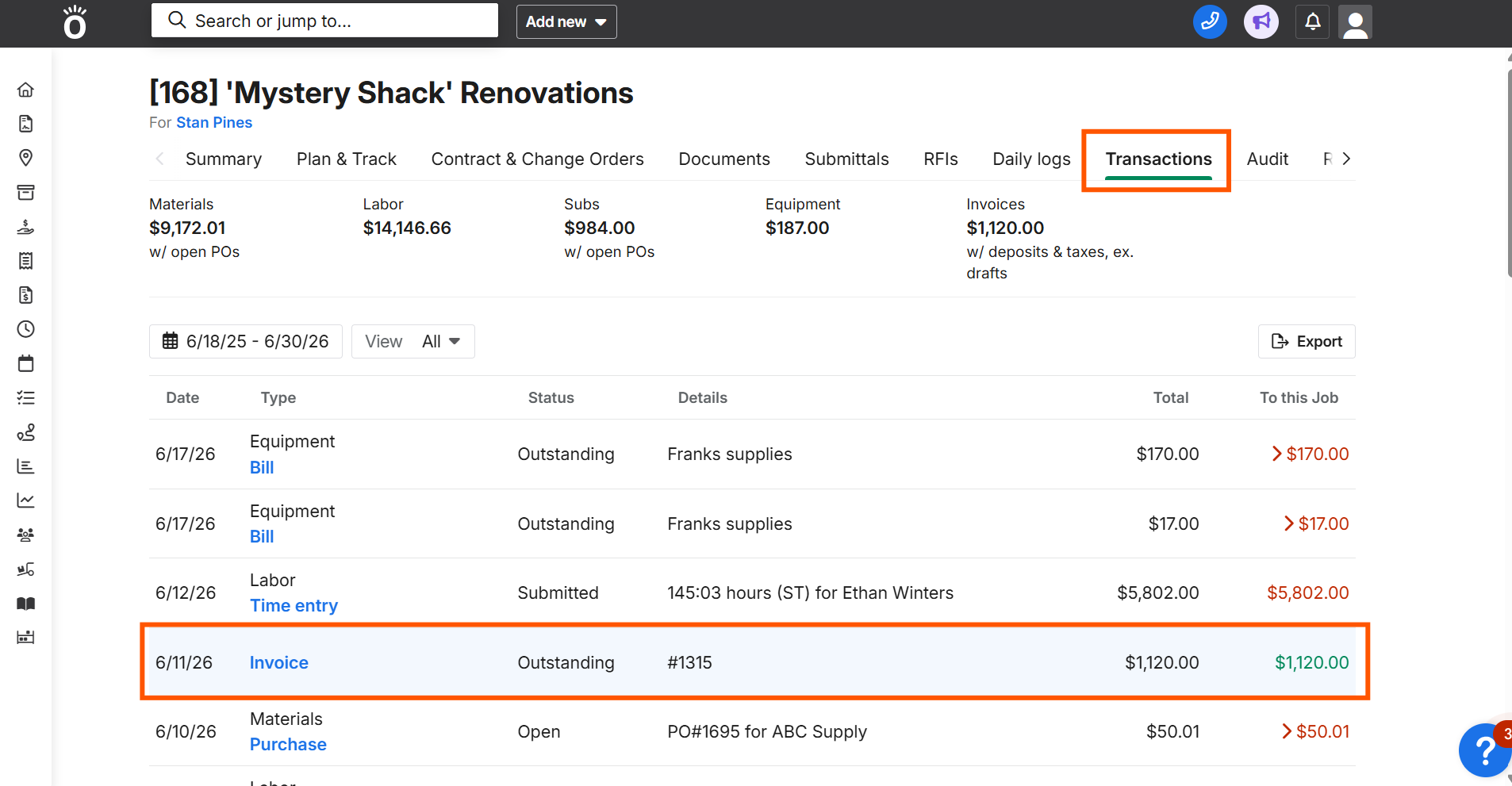Click the green $1,120.00 To this Job amount

(x=1312, y=662)
